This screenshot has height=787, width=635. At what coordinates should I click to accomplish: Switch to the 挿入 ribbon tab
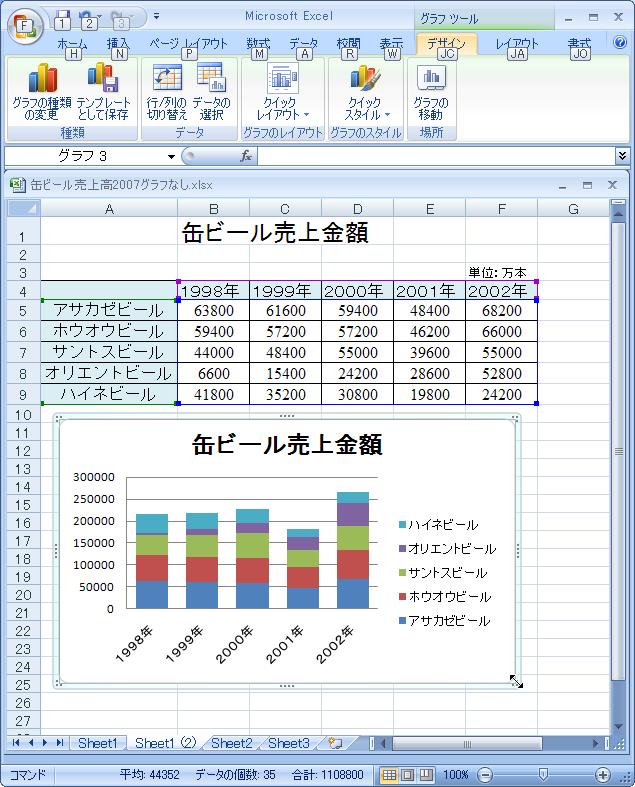pos(117,44)
